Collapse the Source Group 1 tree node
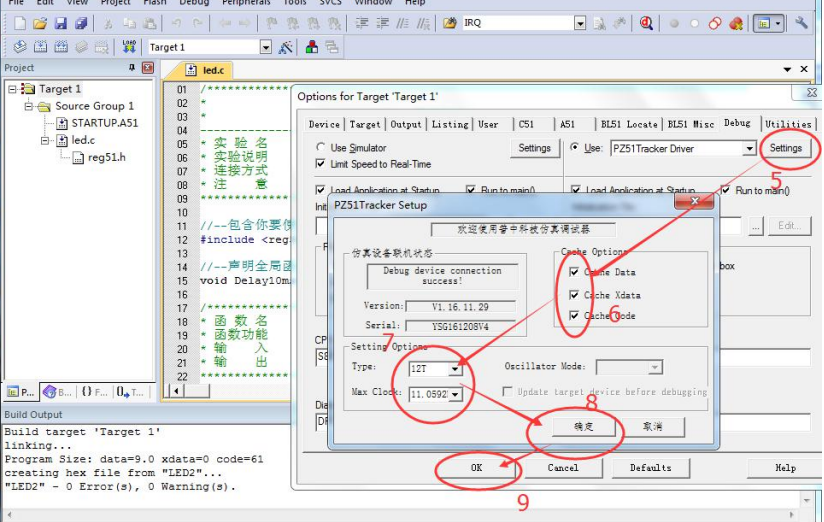Image resolution: width=824 pixels, height=522 pixels. pos(28,106)
